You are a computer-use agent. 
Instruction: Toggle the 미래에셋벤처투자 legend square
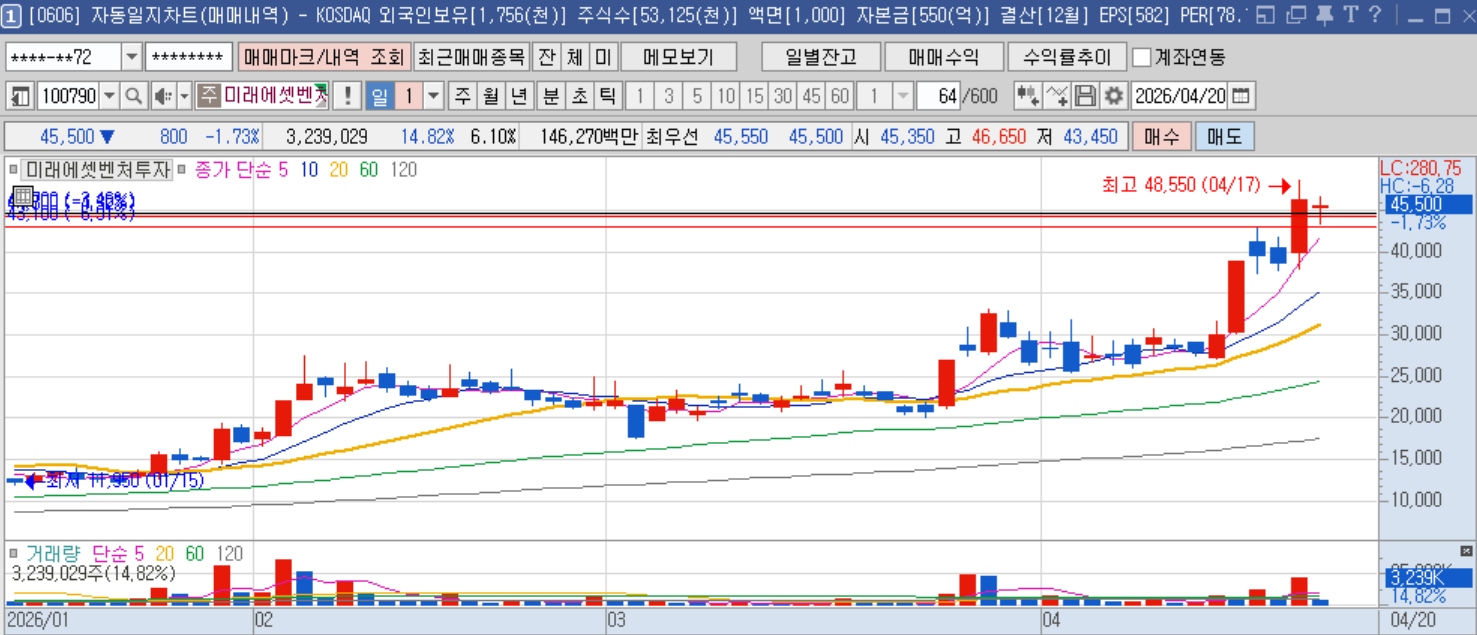point(14,170)
